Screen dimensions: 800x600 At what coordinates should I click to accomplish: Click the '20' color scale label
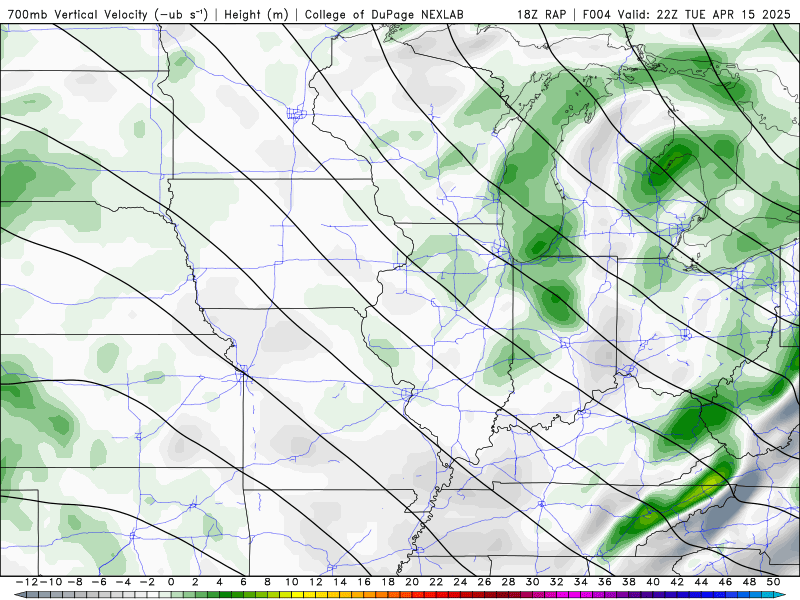pos(412,582)
